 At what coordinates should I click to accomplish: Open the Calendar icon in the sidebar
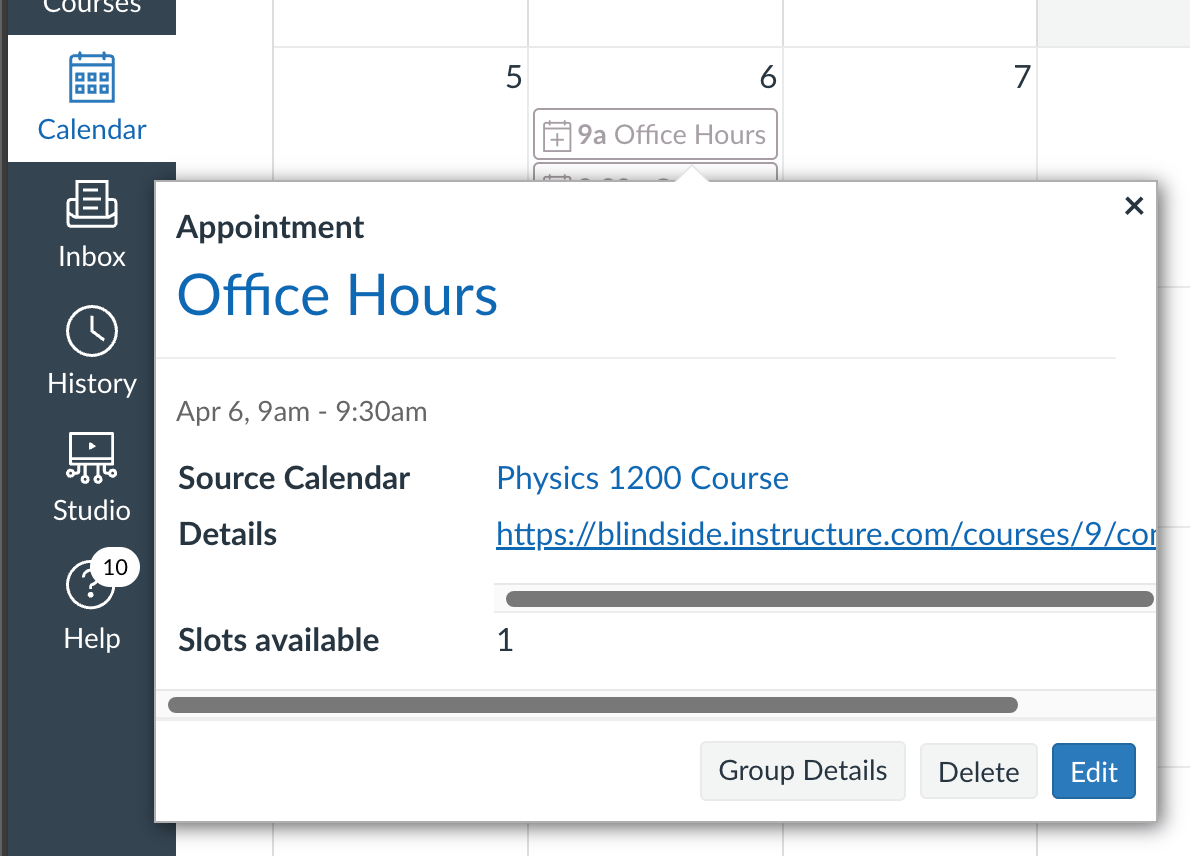point(92,78)
